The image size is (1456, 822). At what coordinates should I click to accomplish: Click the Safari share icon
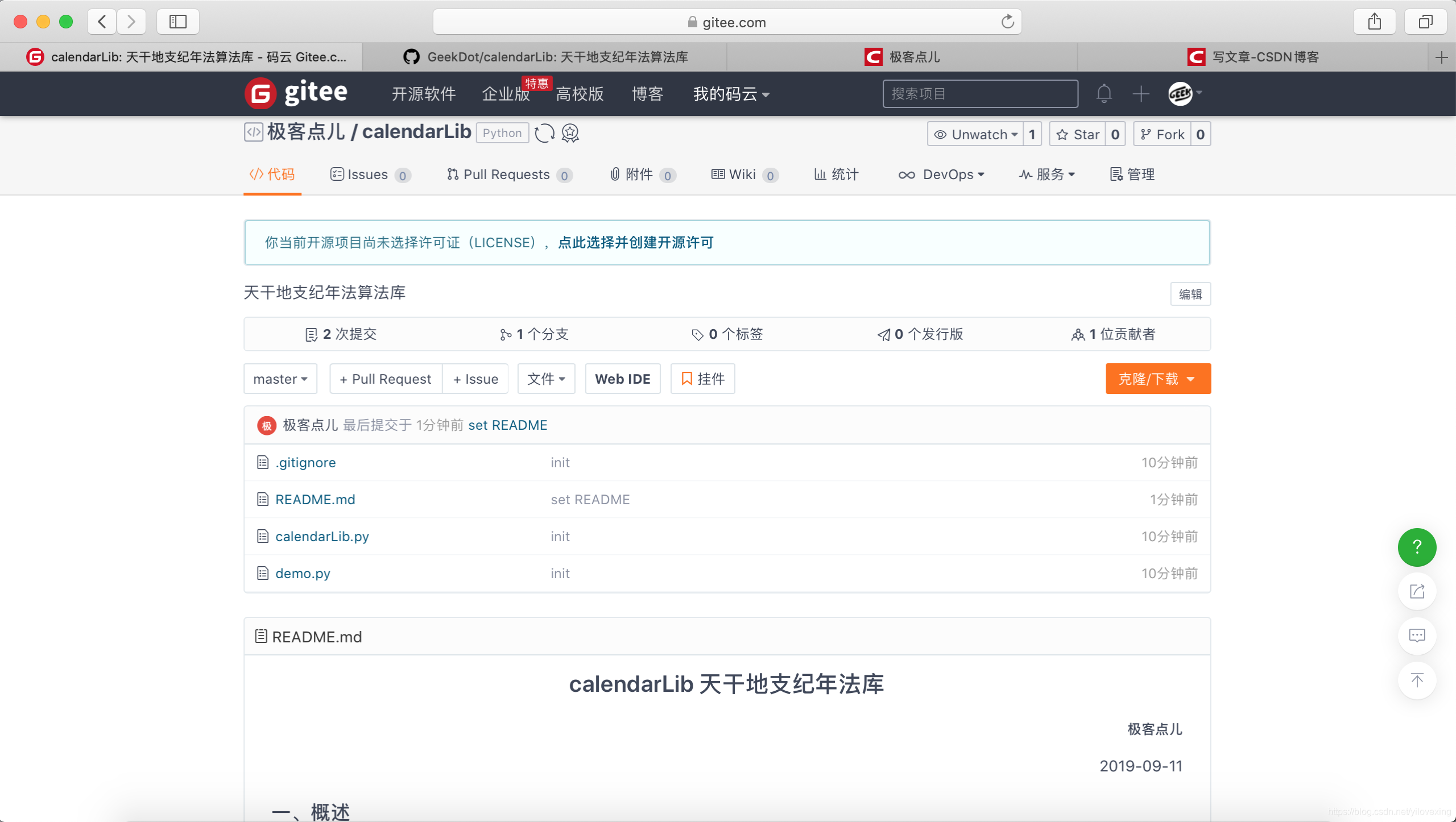1375,22
